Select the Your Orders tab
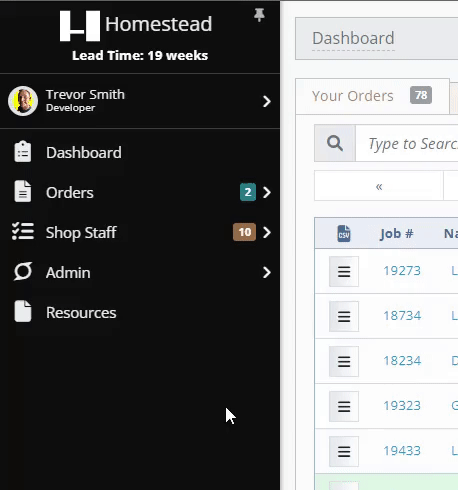This screenshot has width=458, height=490. (x=372, y=96)
